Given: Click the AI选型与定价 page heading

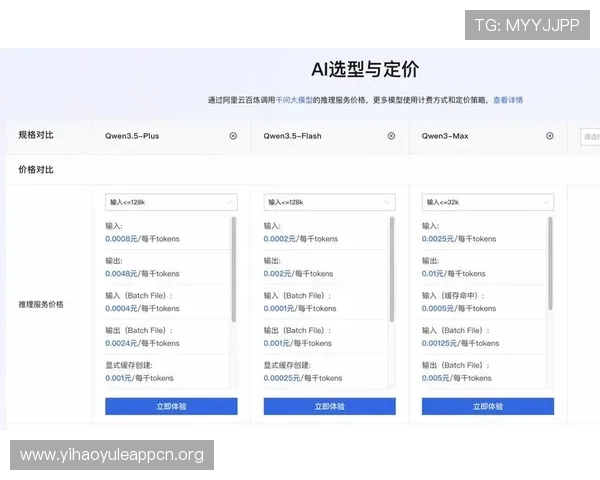Looking at the screenshot, I should tap(365, 70).
